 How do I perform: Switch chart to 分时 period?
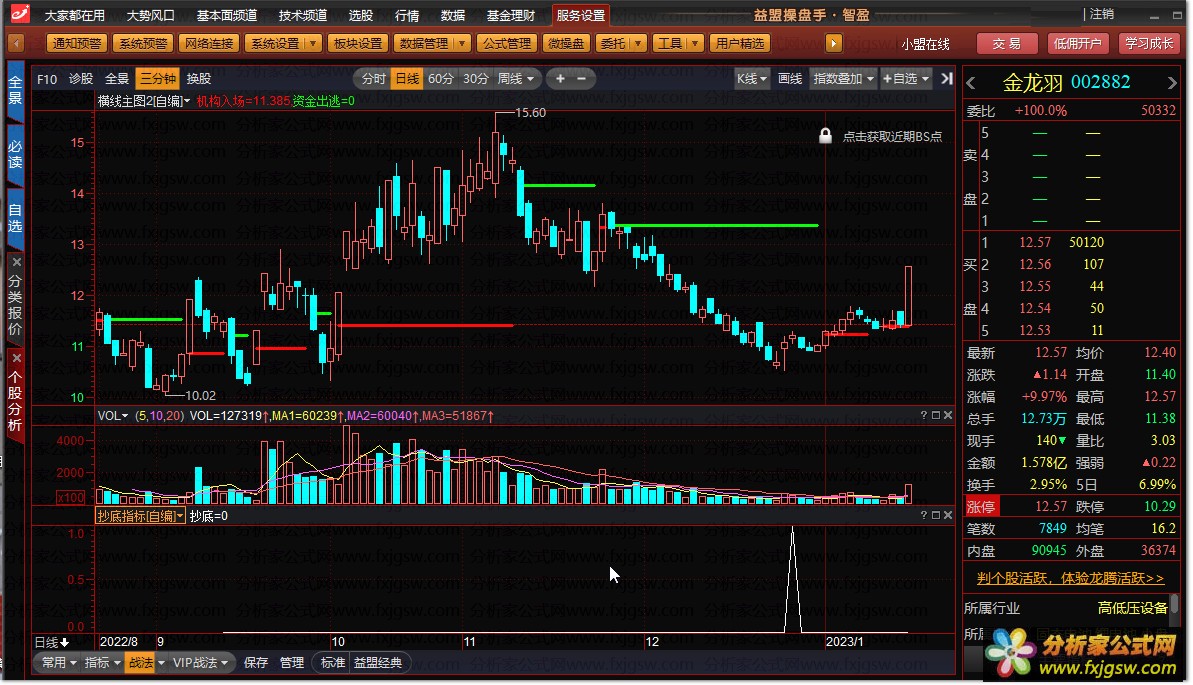374,78
